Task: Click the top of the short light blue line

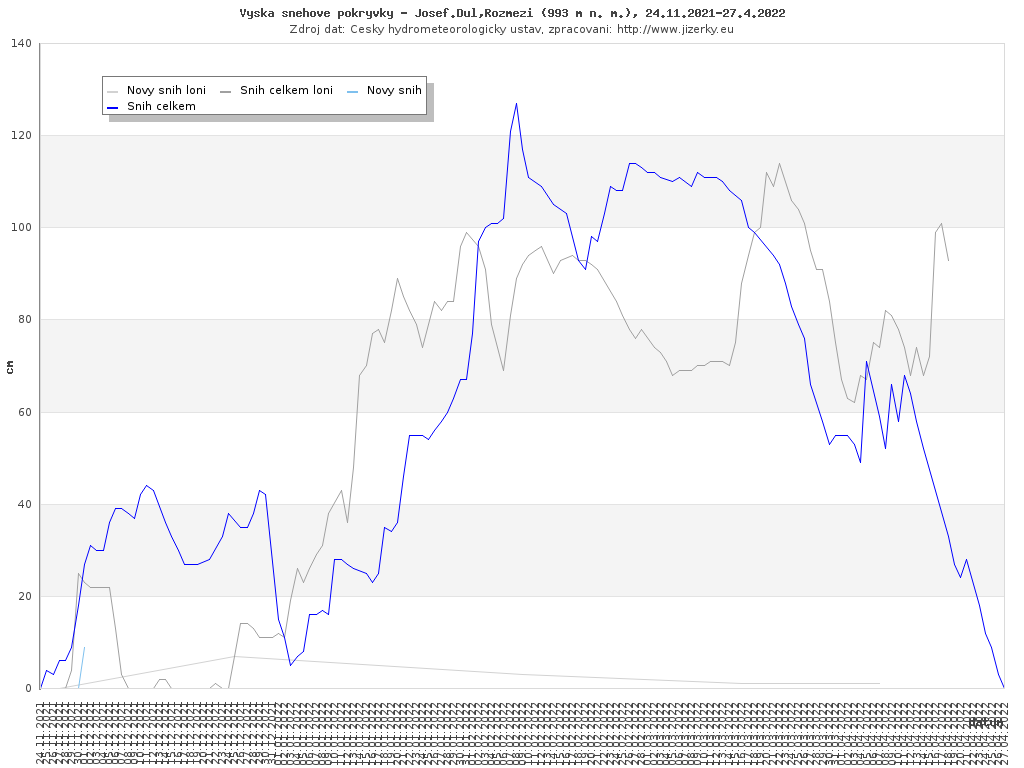Action: point(84,647)
